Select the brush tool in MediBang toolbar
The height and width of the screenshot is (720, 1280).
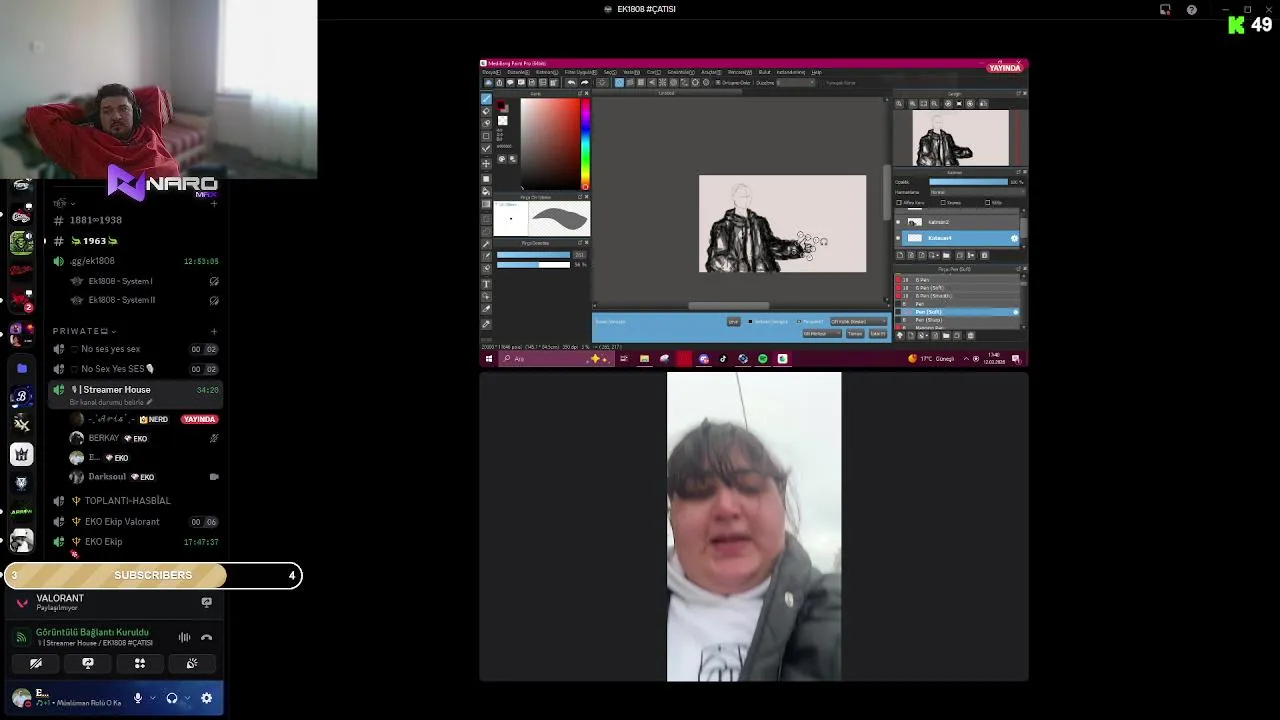coord(486,98)
